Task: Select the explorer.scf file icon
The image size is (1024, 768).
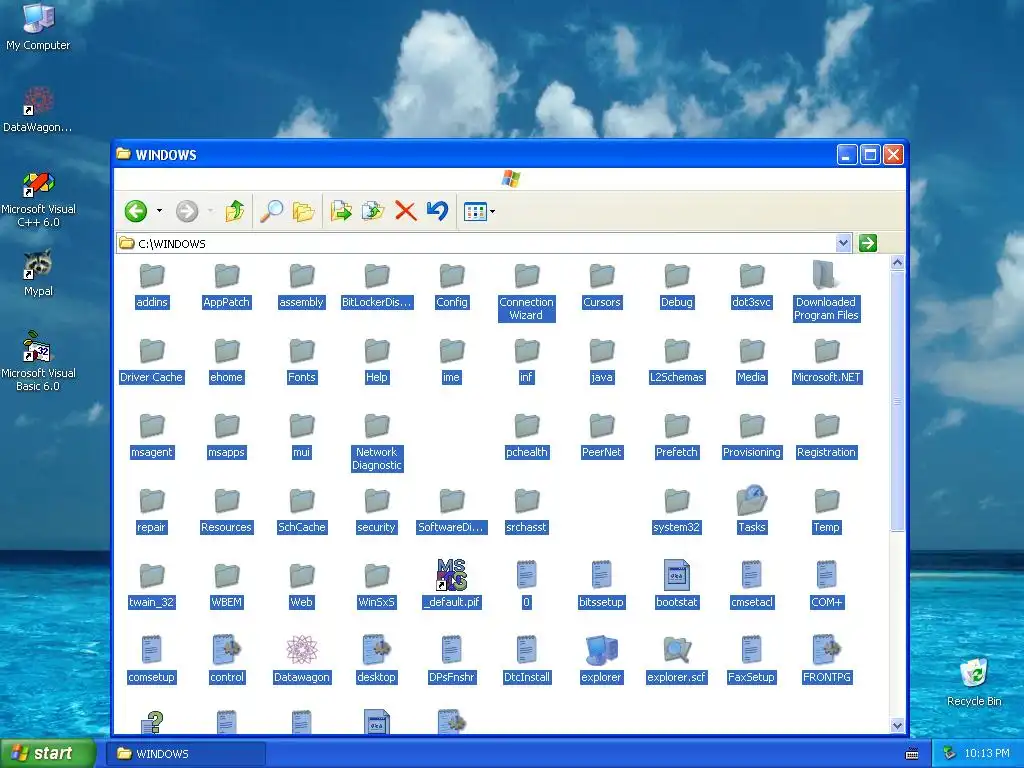Action: (x=677, y=650)
